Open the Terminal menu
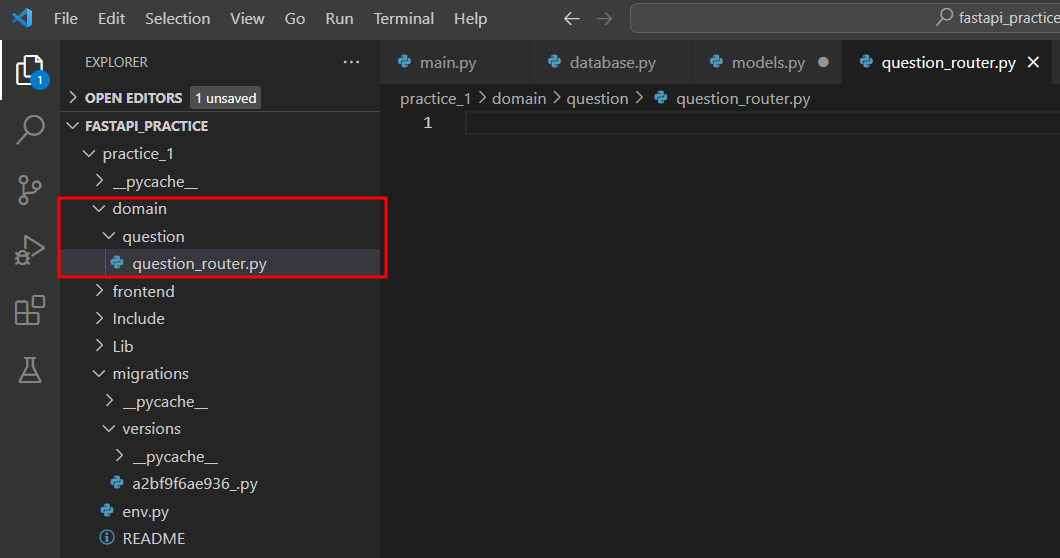1060x558 pixels. coord(404,18)
